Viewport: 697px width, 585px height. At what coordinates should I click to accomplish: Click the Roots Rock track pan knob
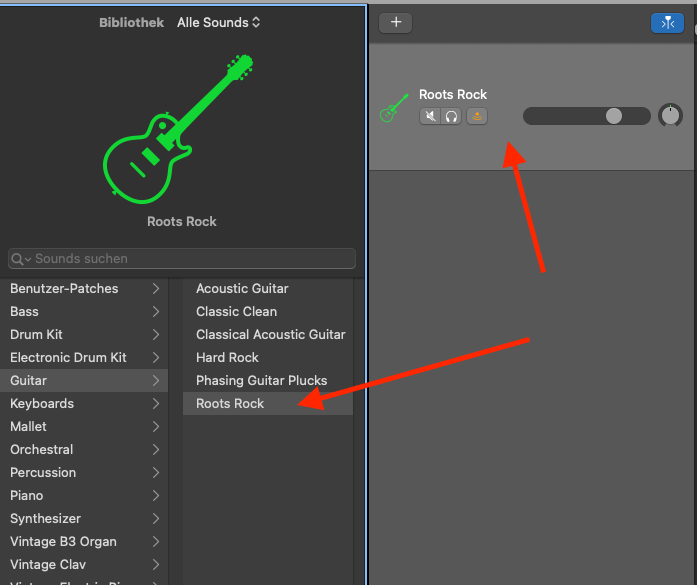pyautogui.click(x=670, y=116)
